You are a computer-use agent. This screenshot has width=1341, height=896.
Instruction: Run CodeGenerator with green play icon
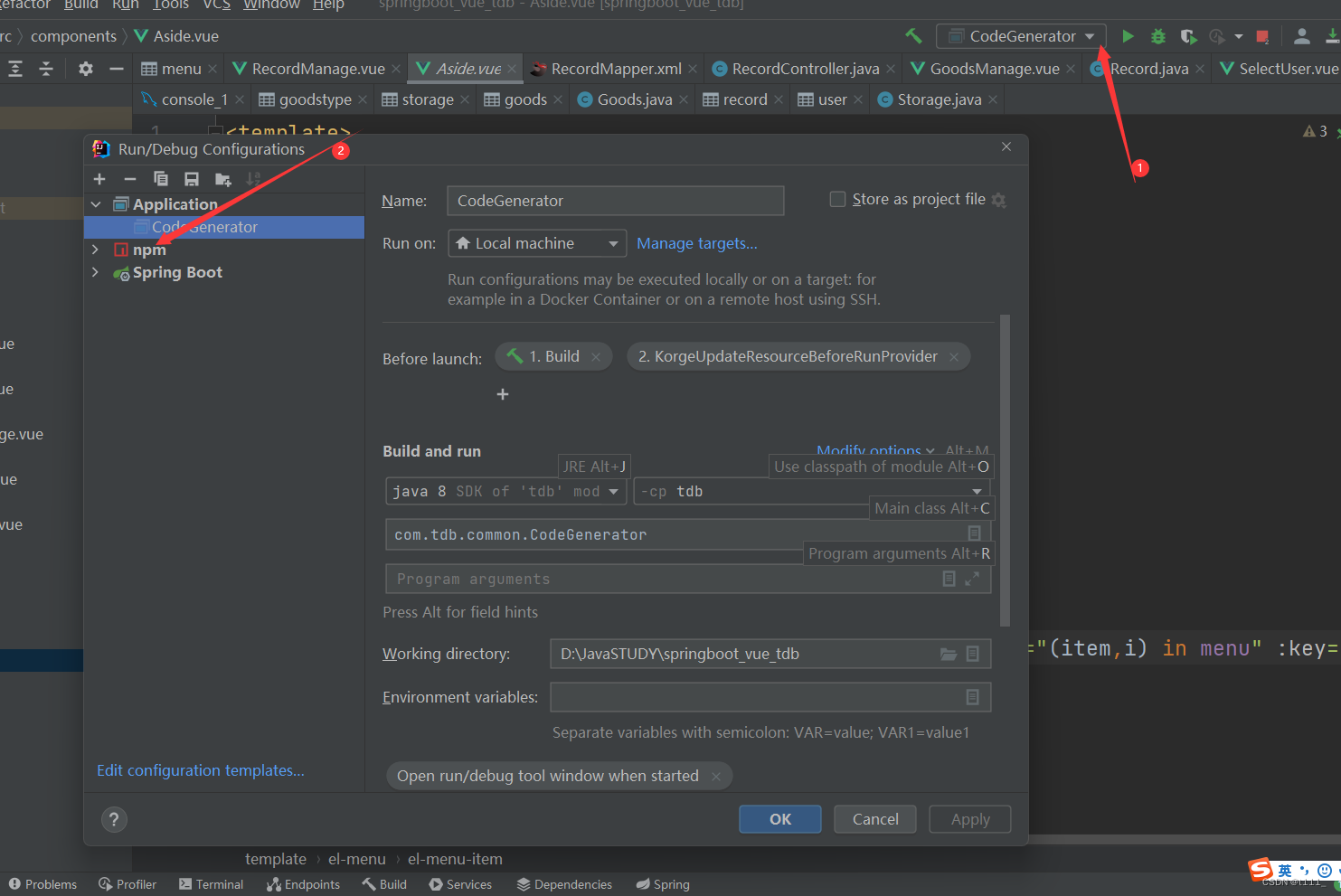(x=1128, y=36)
